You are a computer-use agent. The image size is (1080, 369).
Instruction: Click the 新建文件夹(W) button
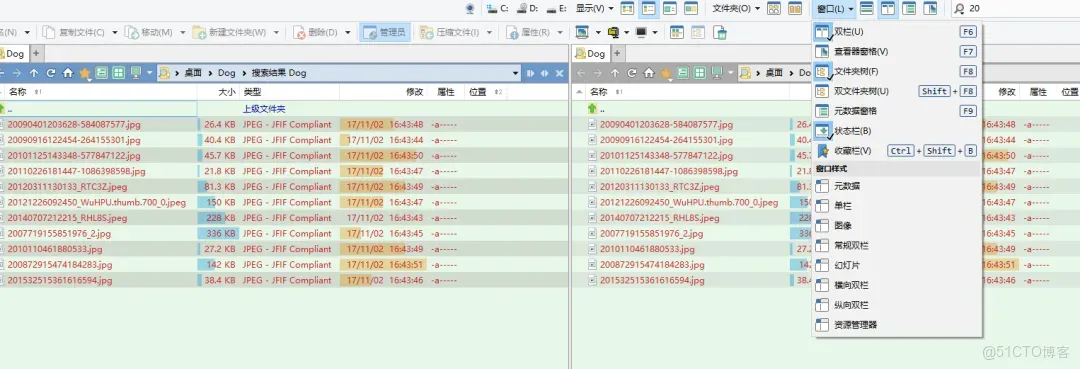[230, 32]
